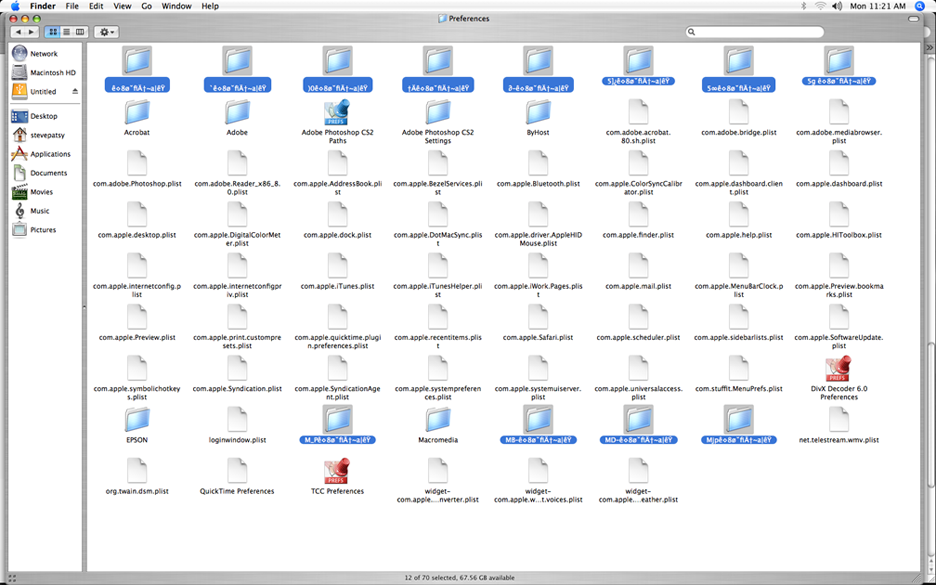Select the ByHost folder
936x585 pixels.
(x=538, y=113)
